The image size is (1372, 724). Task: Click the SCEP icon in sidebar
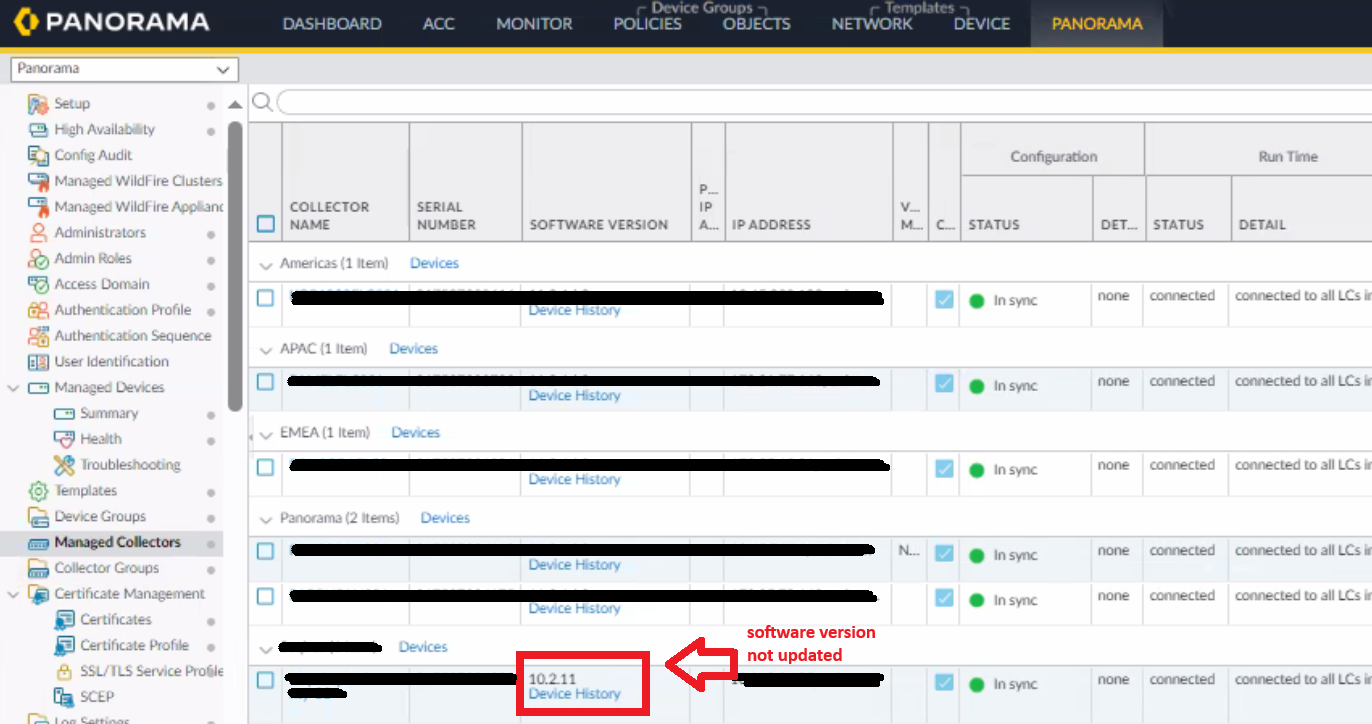coord(64,697)
